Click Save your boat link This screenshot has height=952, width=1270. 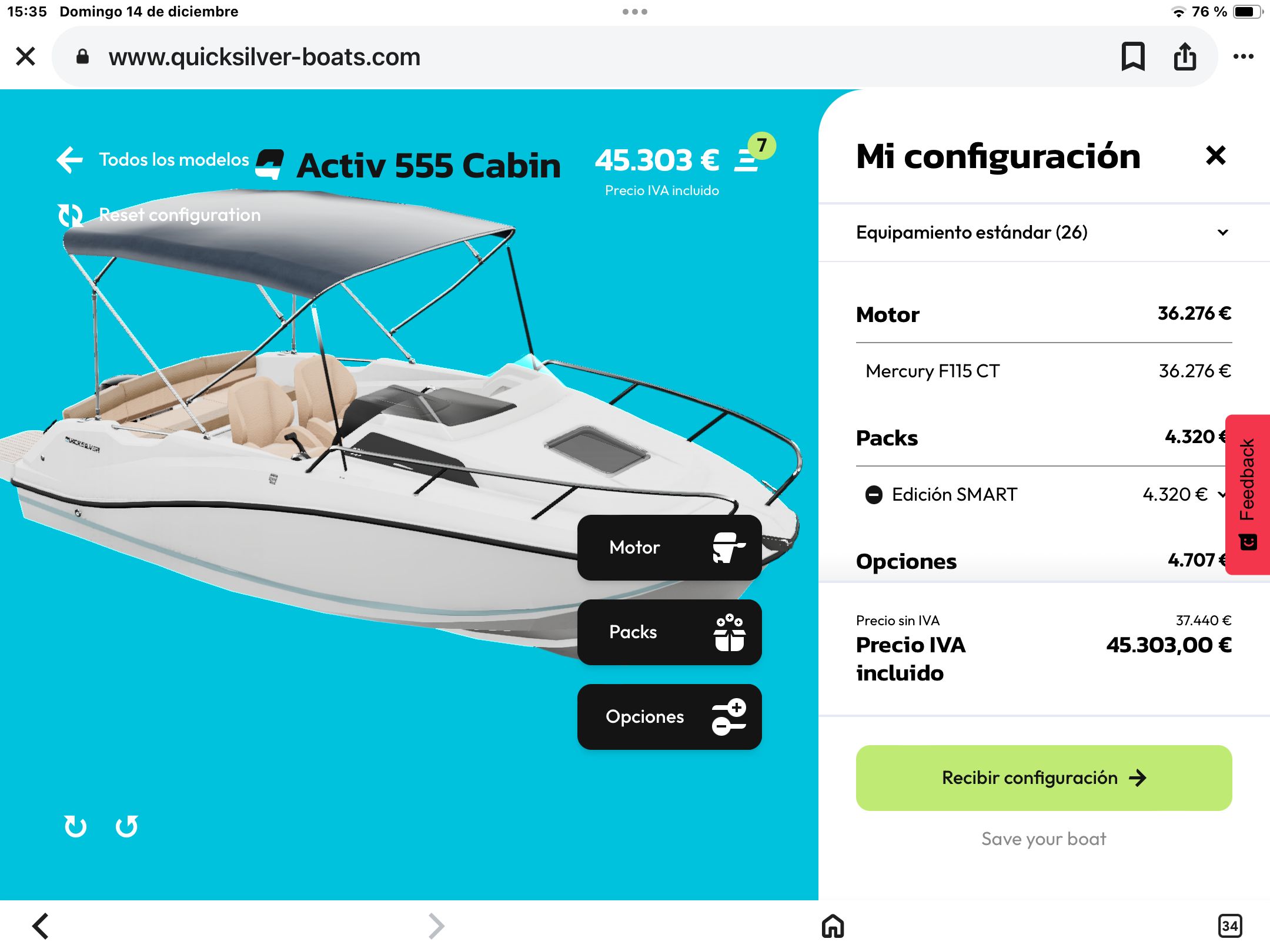point(1044,839)
